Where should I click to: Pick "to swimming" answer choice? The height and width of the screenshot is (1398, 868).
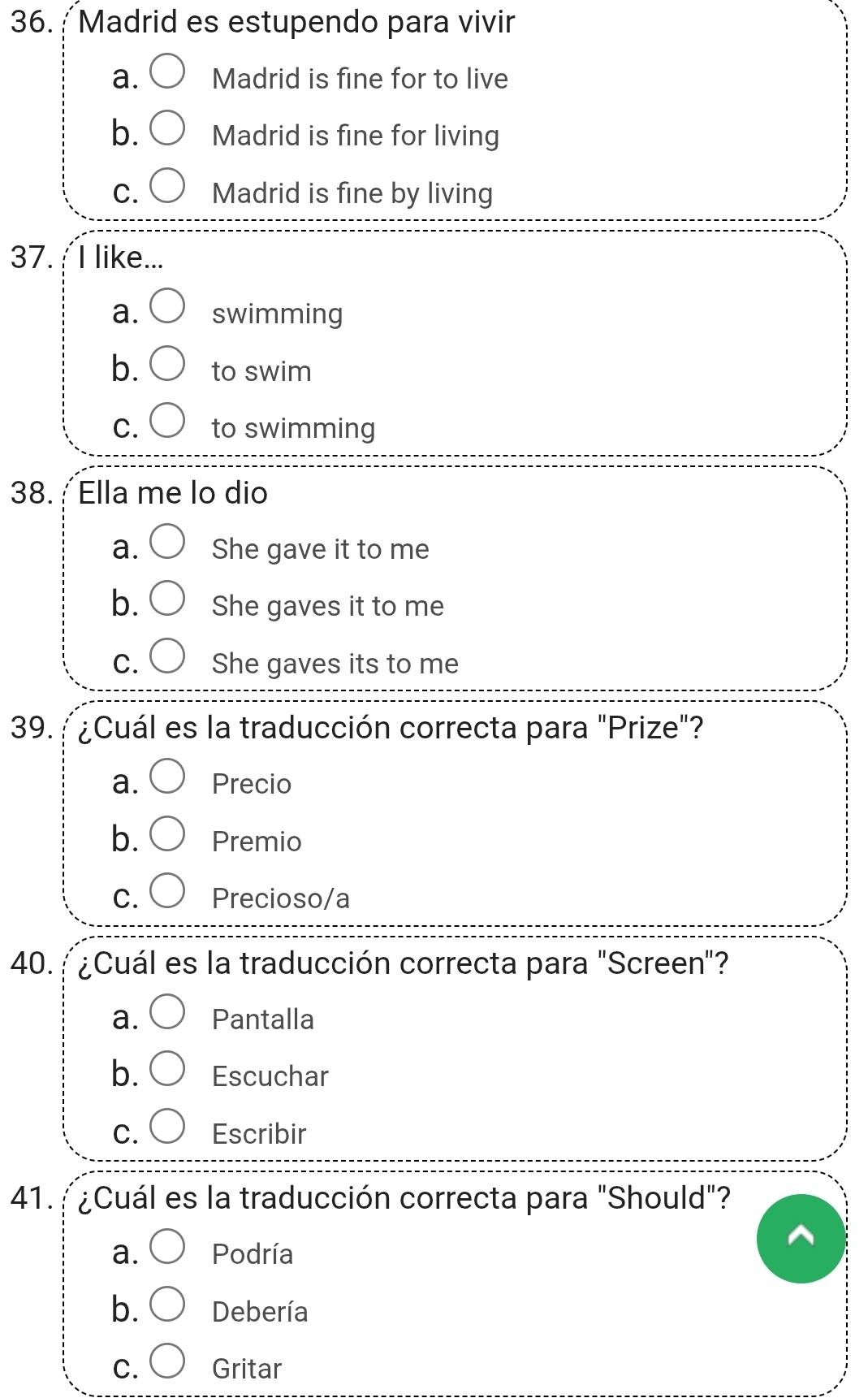click(x=168, y=420)
